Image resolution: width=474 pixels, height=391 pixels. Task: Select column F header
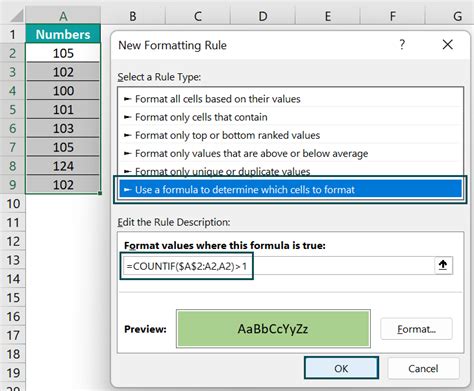[393, 16]
